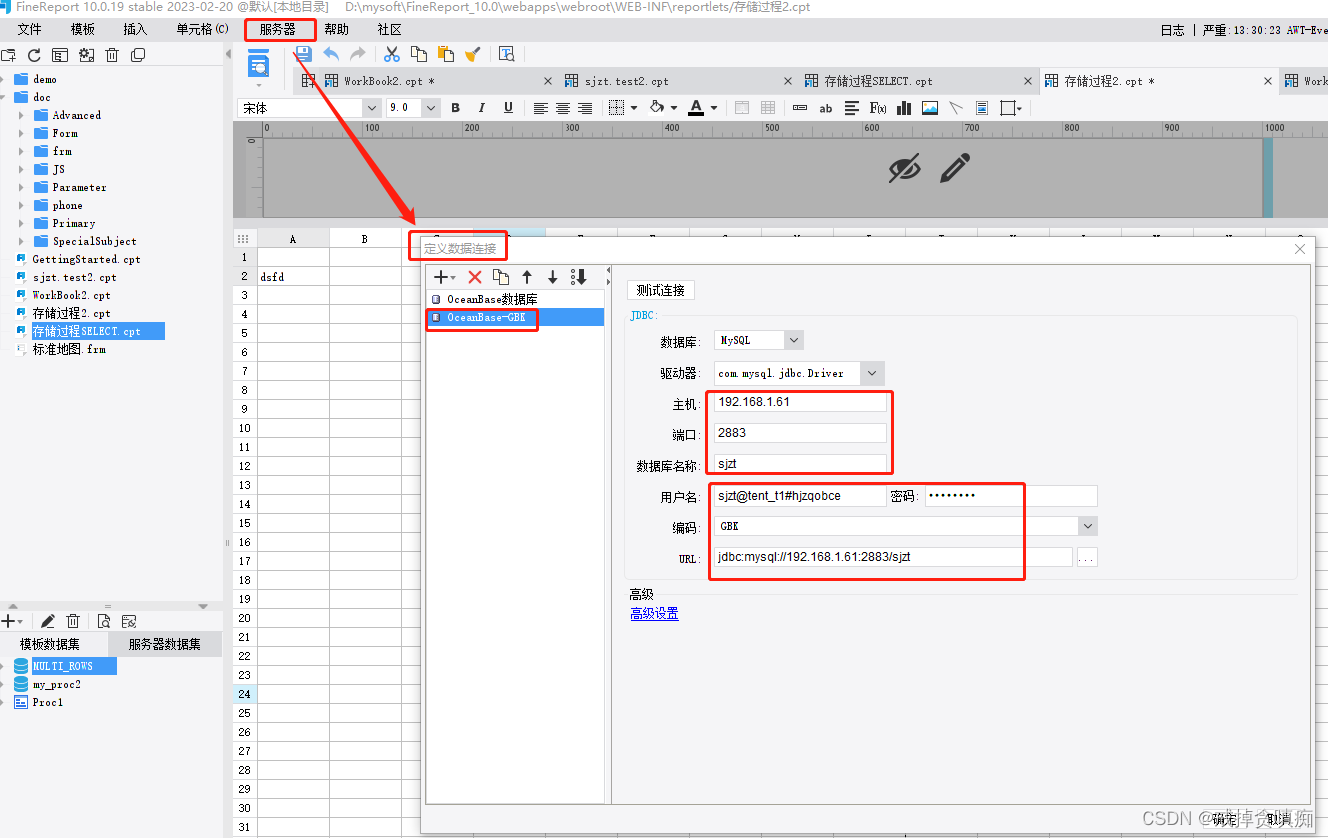The image size is (1328, 838).
Task: Insert image with picture icon
Action: pos(930,108)
